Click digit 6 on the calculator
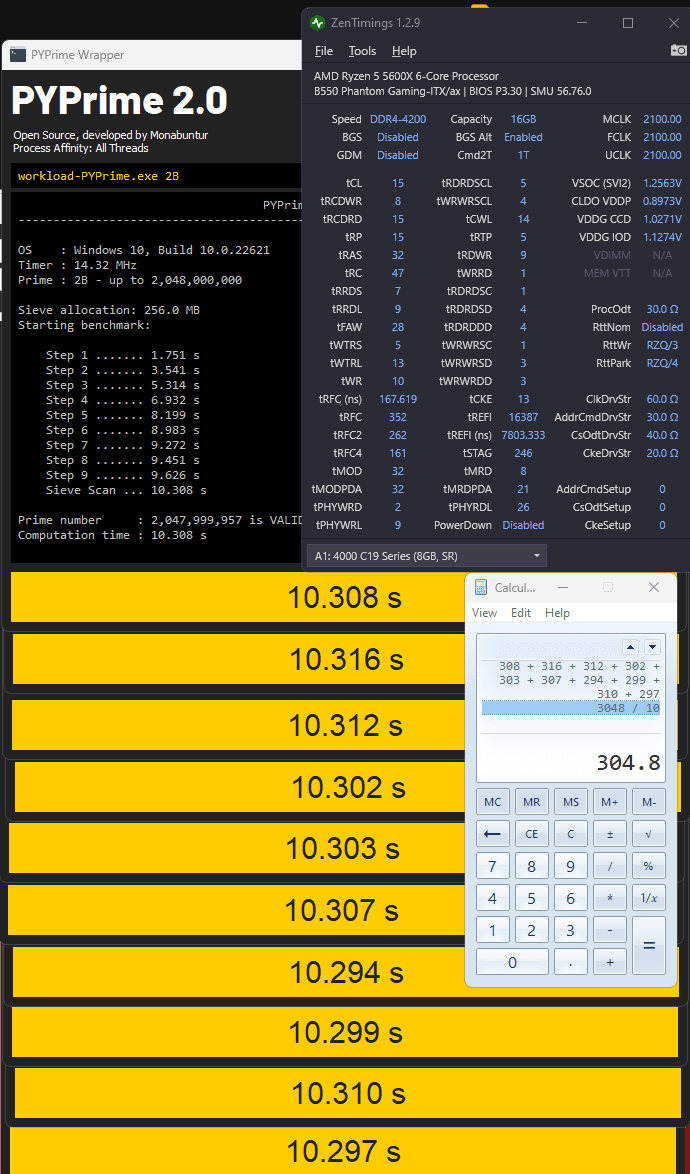690x1174 pixels. tap(570, 898)
